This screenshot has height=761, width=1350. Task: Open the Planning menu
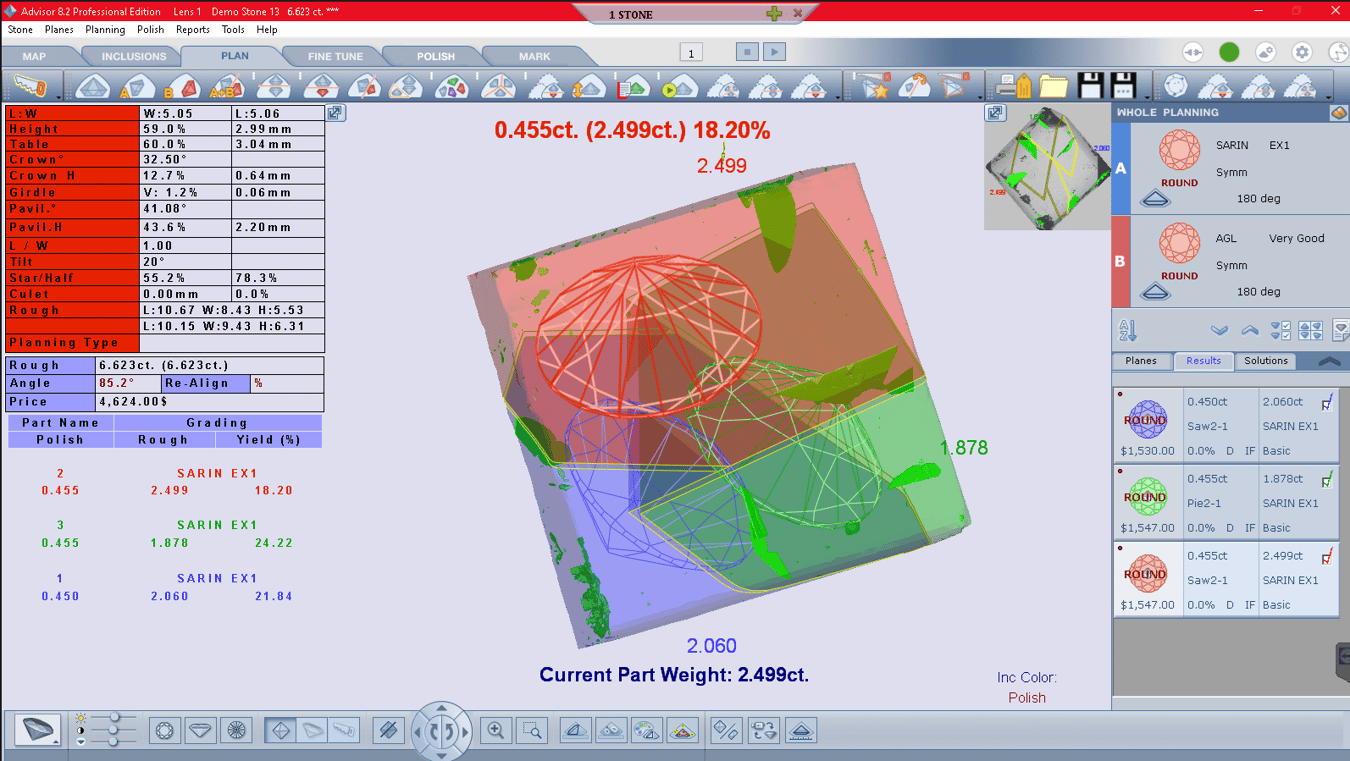[105, 30]
